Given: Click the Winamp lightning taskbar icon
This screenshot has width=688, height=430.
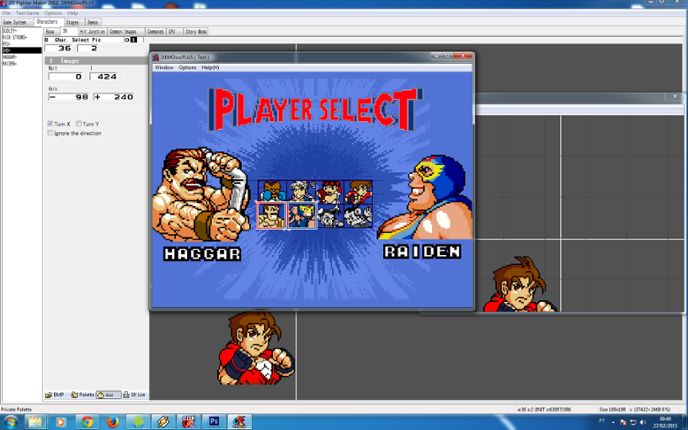Looking at the screenshot, I should click(x=163, y=422).
